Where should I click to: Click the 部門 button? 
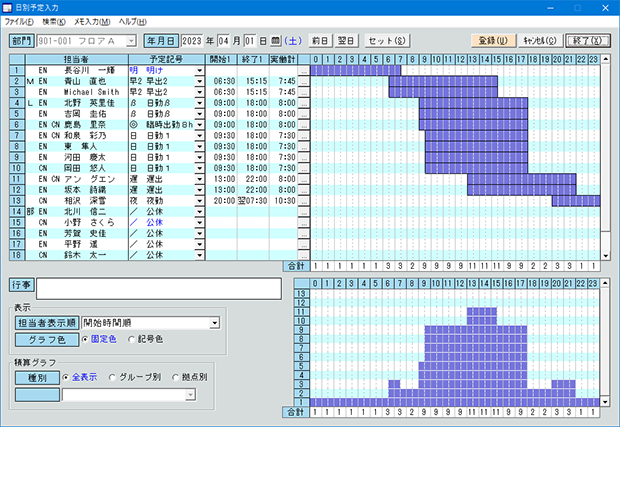point(22,41)
